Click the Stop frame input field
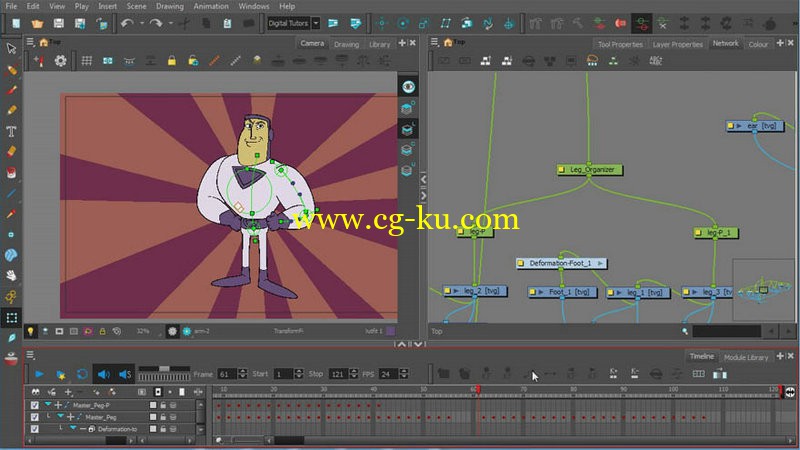800x450 pixels. (x=337, y=374)
